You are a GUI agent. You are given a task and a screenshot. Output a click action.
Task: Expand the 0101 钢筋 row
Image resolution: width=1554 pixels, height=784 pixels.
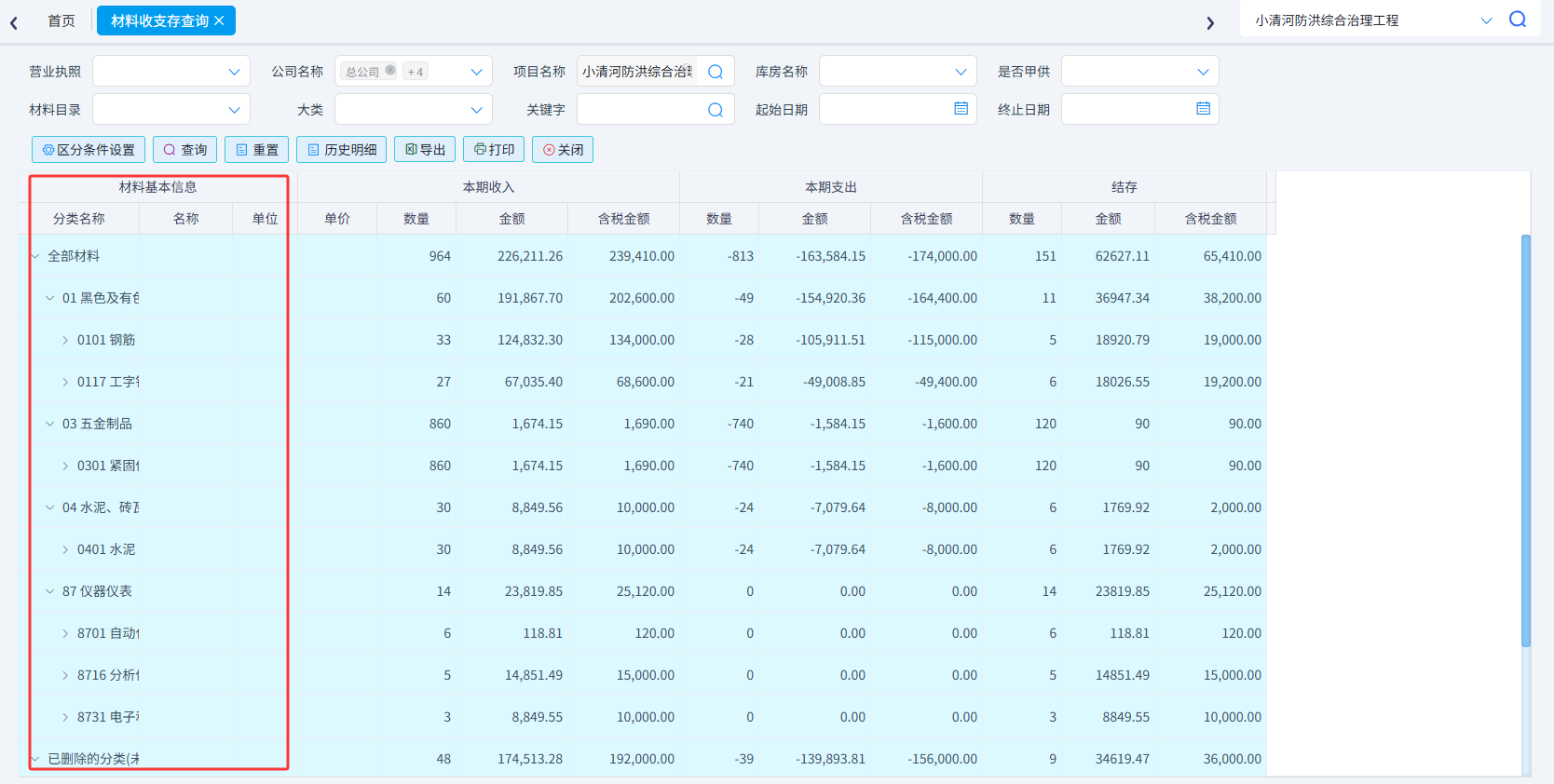tap(65, 340)
